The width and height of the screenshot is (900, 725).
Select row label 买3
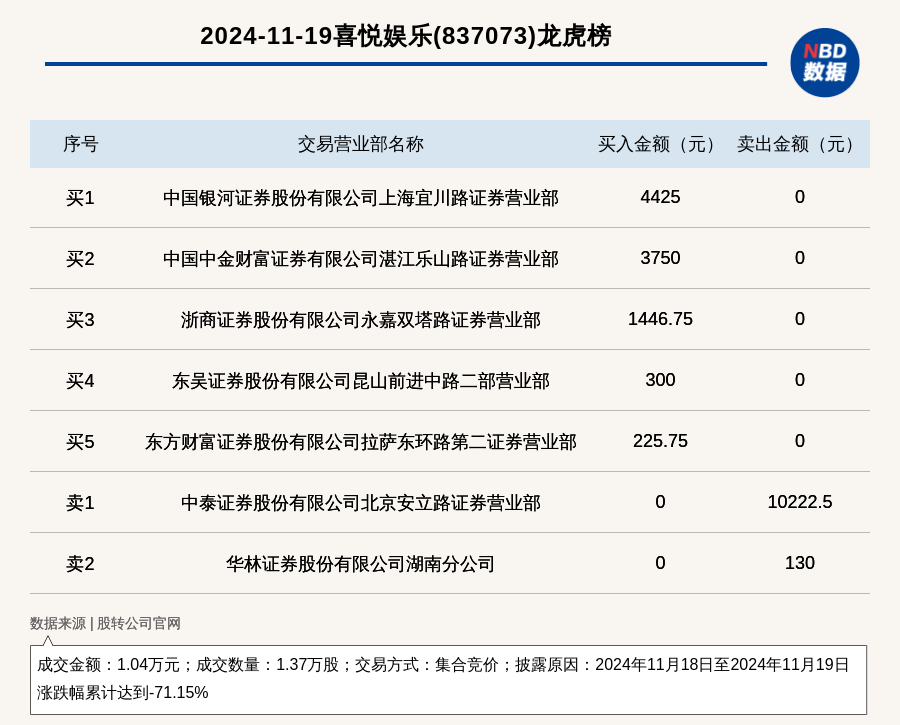[x=80, y=320]
